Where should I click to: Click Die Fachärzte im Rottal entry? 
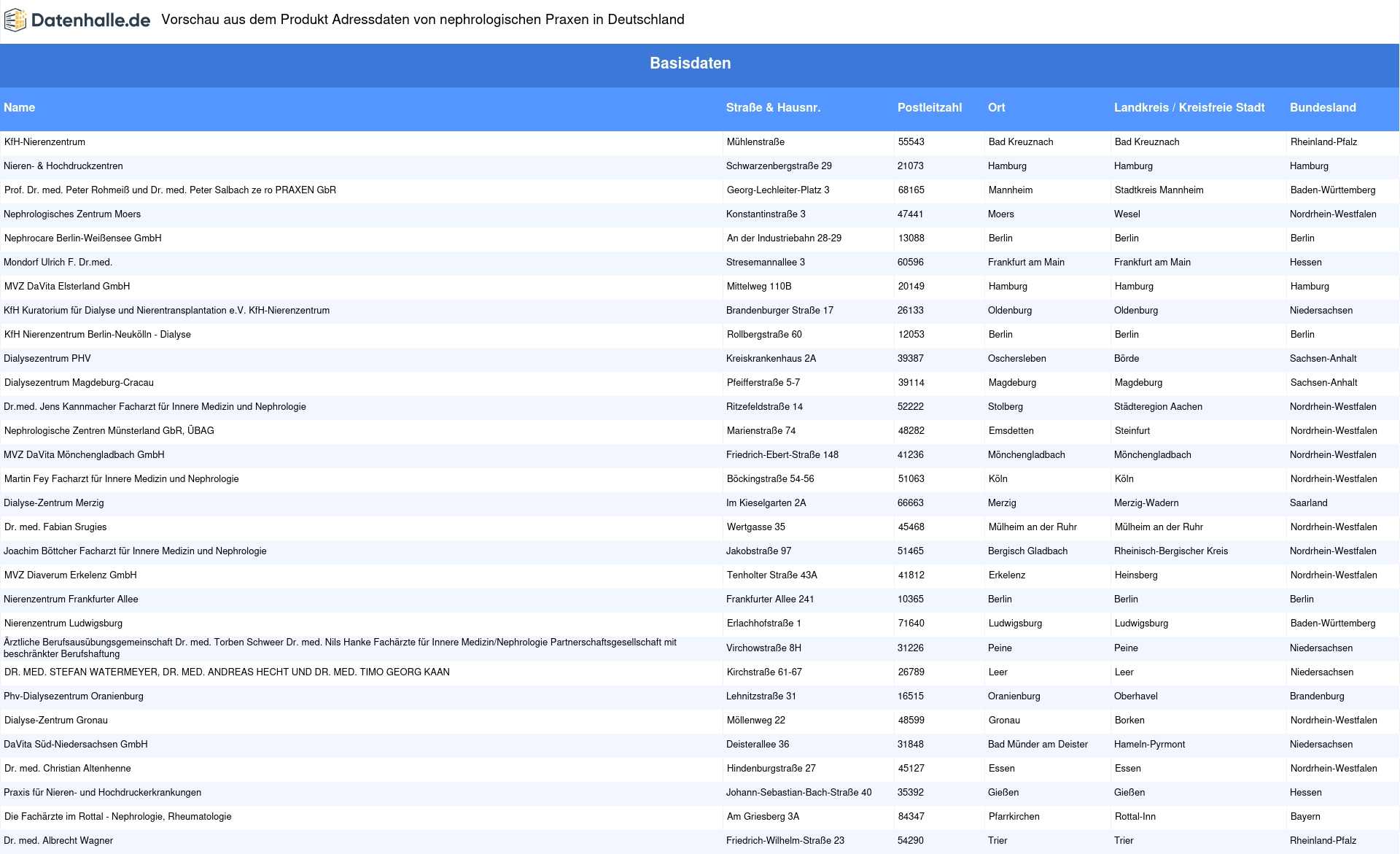[117, 817]
